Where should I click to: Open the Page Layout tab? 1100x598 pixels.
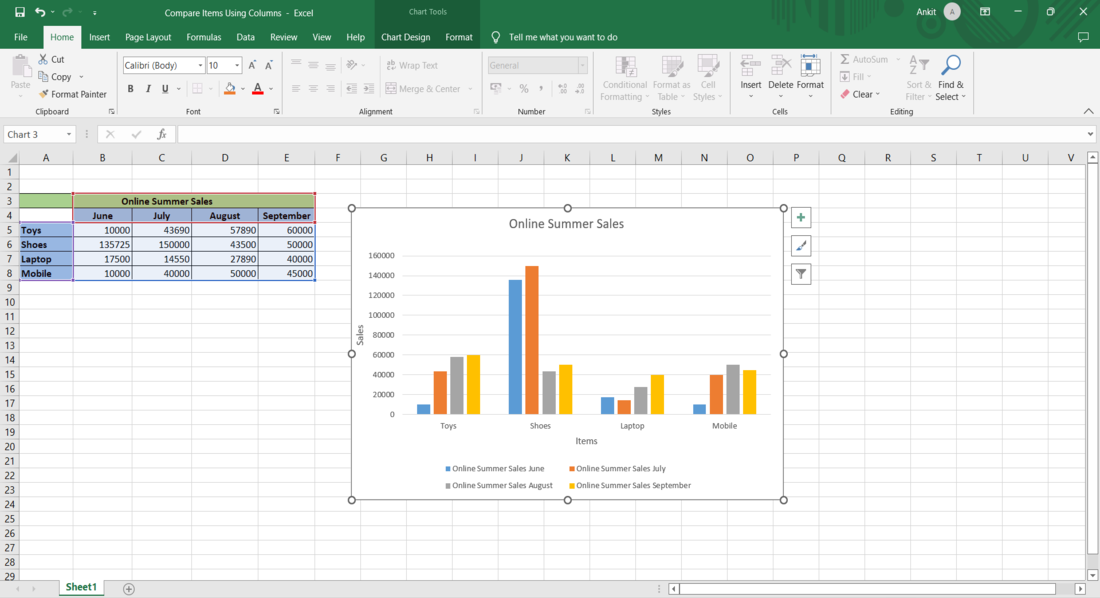click(148, 37)
